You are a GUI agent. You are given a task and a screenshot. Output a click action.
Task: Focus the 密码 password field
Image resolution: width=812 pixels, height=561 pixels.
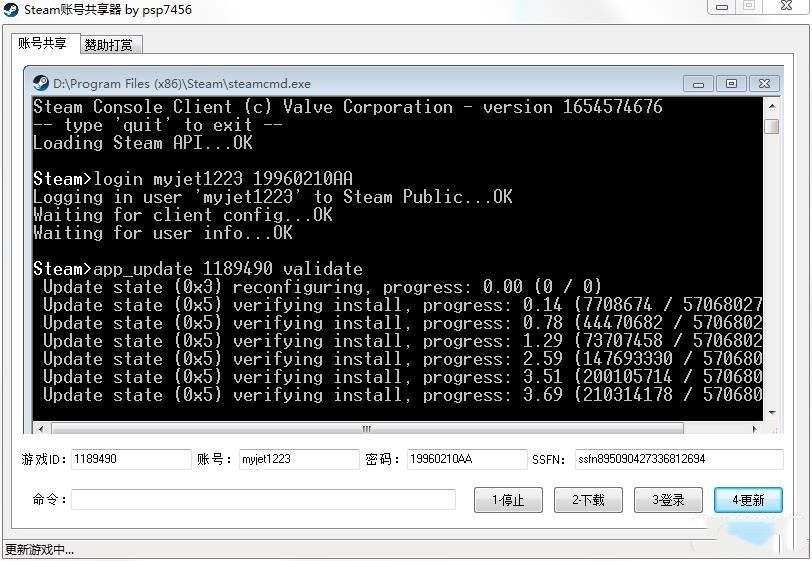(x=467, y=459)
